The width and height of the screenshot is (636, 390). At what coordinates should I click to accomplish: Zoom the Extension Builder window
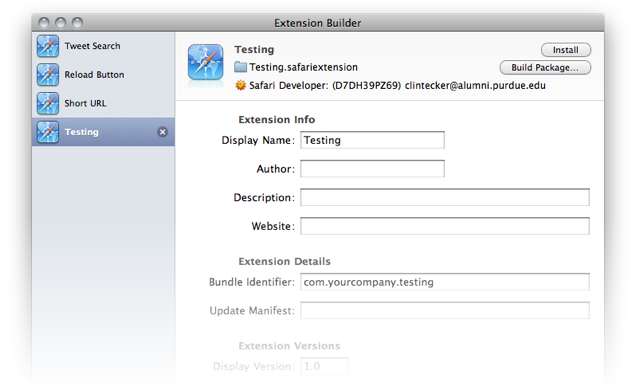tap(77, 23)
